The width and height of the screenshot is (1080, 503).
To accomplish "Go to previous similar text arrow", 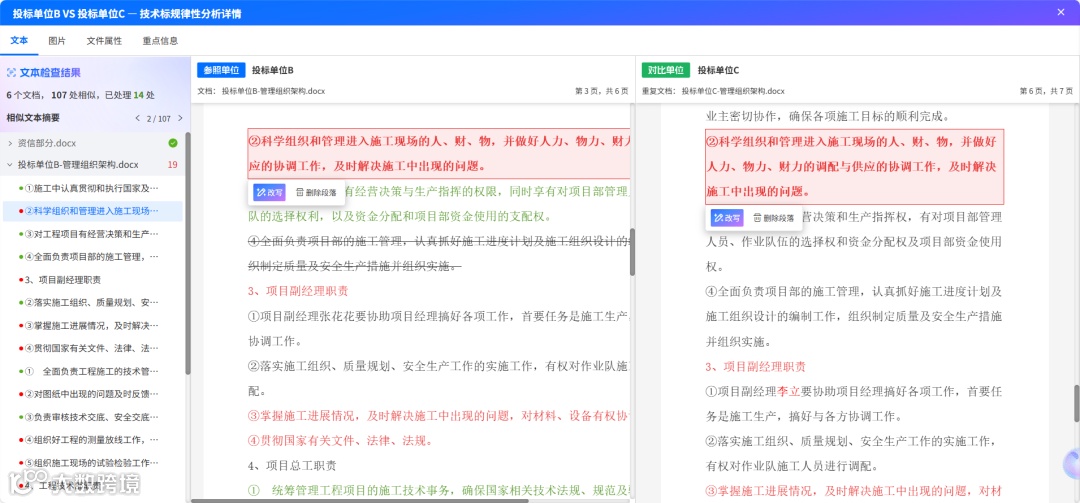I will 138,119.
